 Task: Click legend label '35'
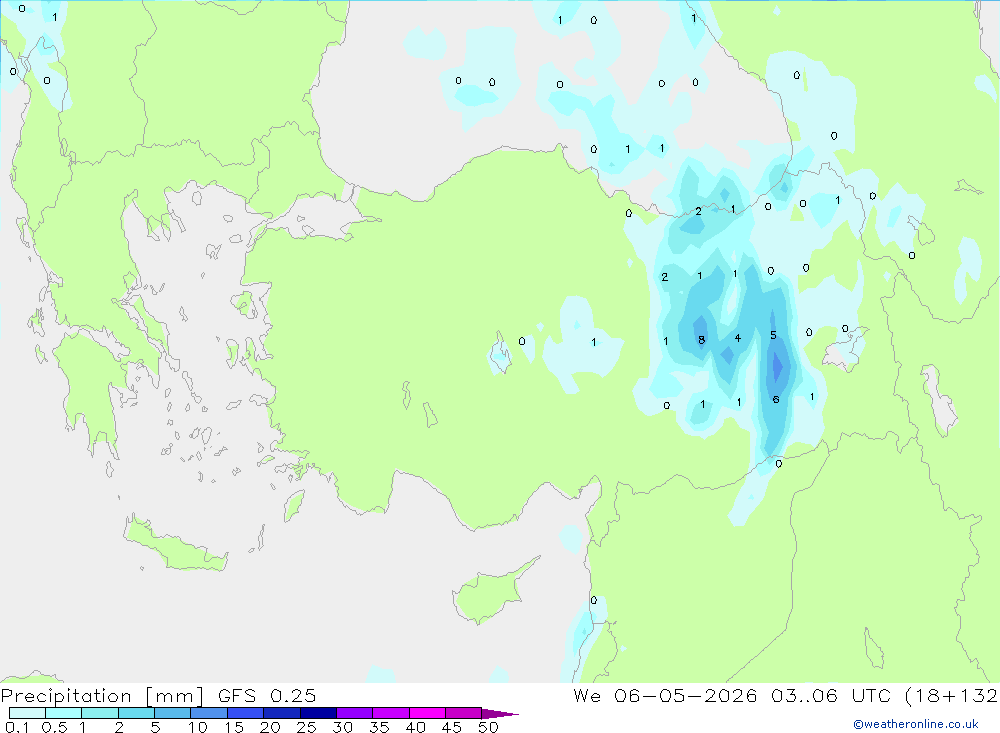[379, 727]
